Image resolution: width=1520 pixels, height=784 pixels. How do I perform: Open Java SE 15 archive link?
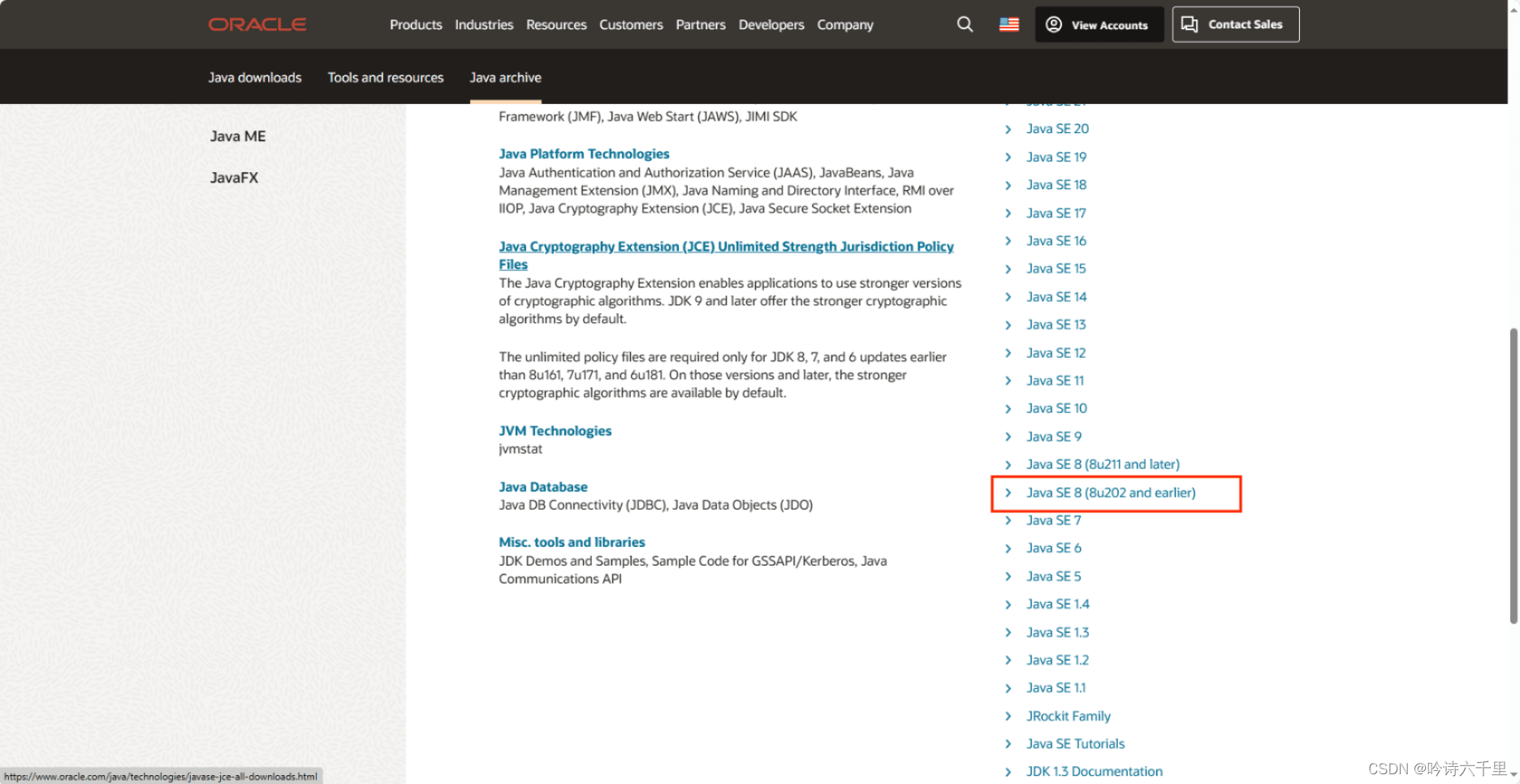pyautogui.click(x=1056, y=268)
